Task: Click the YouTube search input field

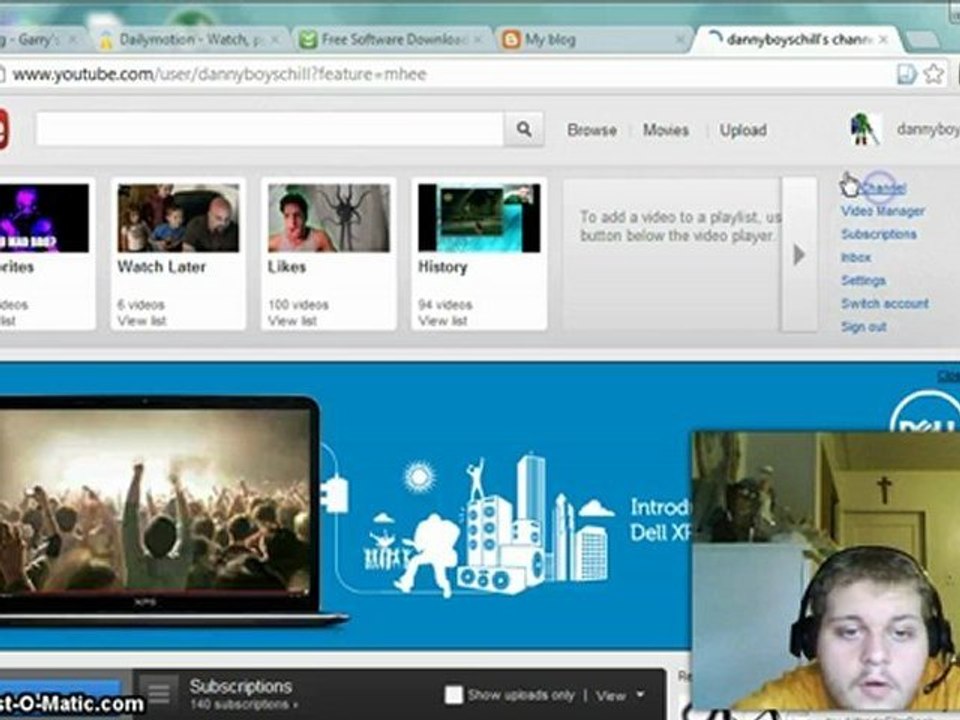Action: (269, 129)
